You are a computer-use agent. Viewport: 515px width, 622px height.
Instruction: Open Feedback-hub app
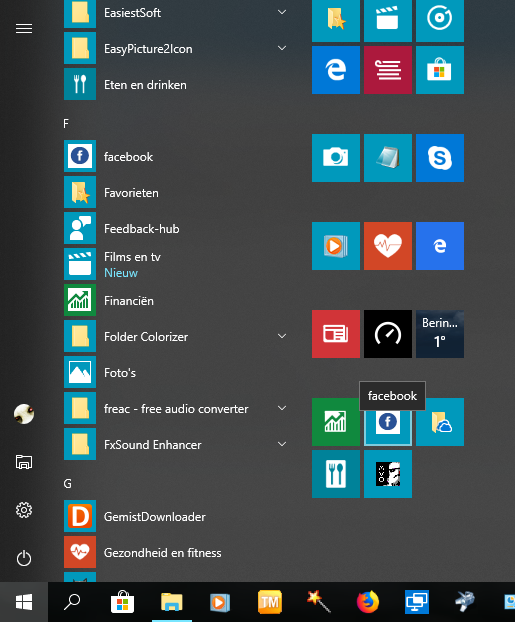tap(175, 228)
